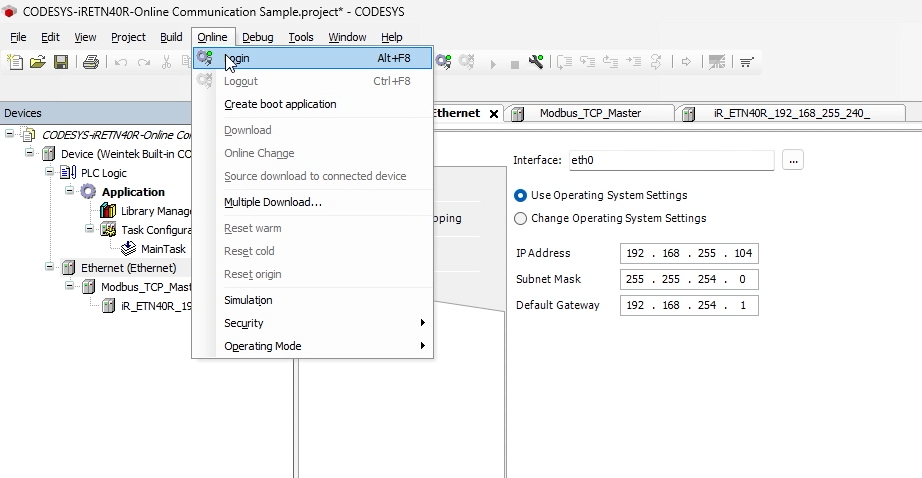This screenshot has height=478, width=922.
Task: Collapse the Application tree node
Action: pos(69,190)
